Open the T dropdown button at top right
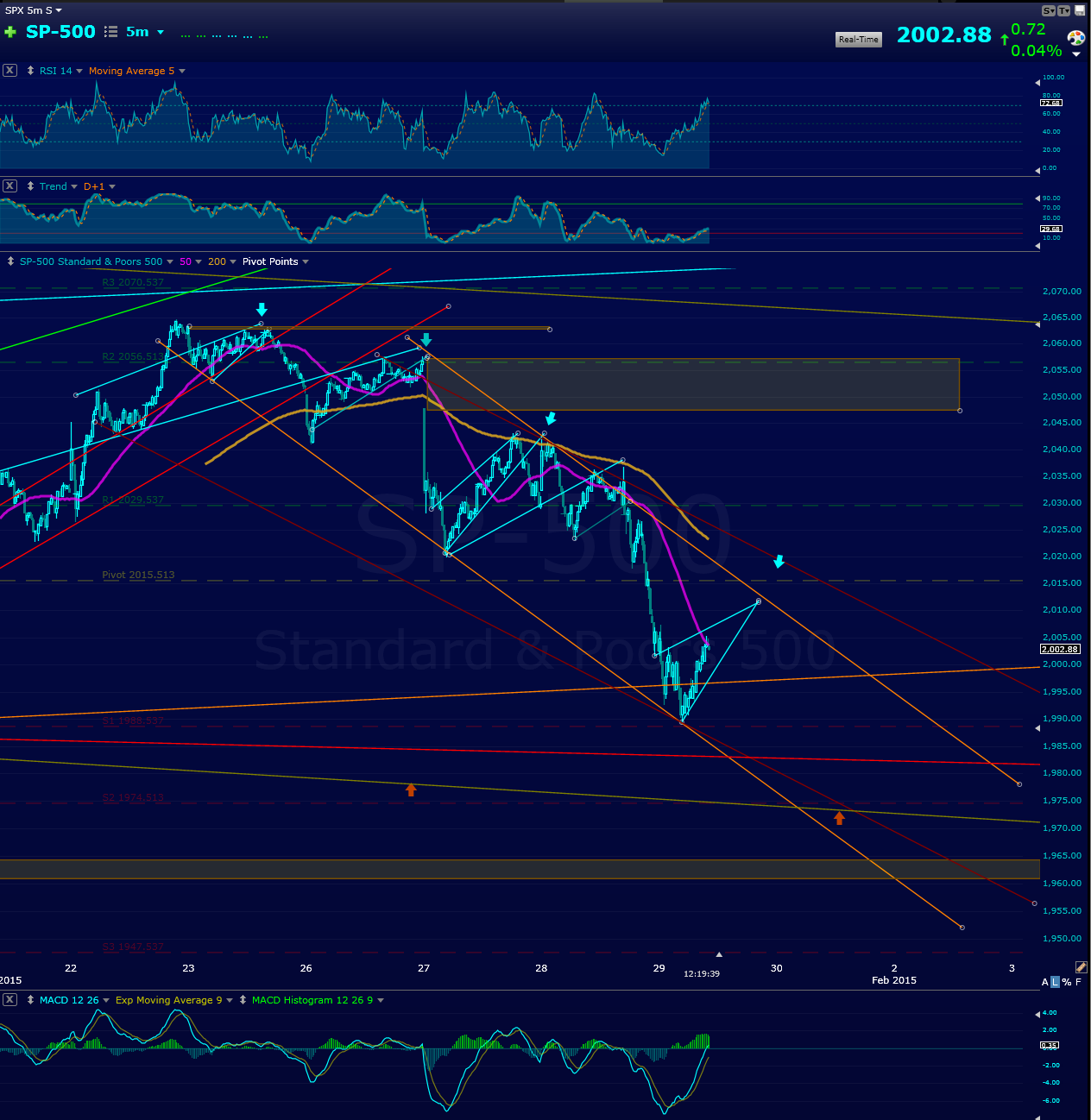The width and height of the screenshot is (1091, 1120). (1064, 10)
